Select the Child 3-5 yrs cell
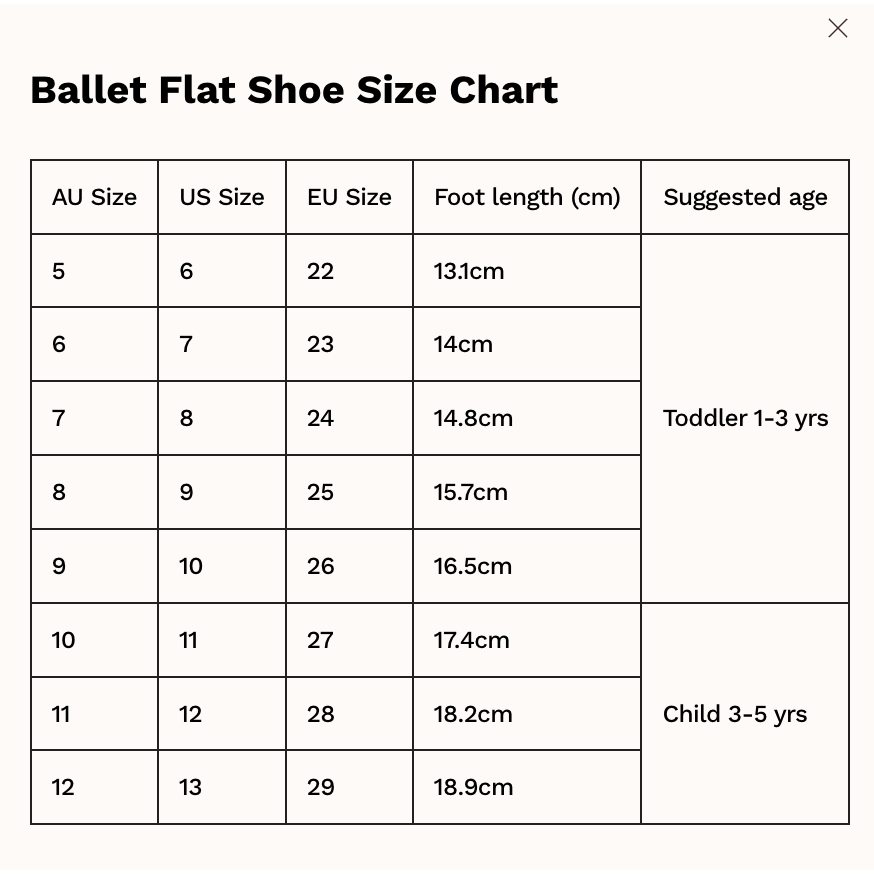Screen dimensions: 874x874 [x=745, y=713]
